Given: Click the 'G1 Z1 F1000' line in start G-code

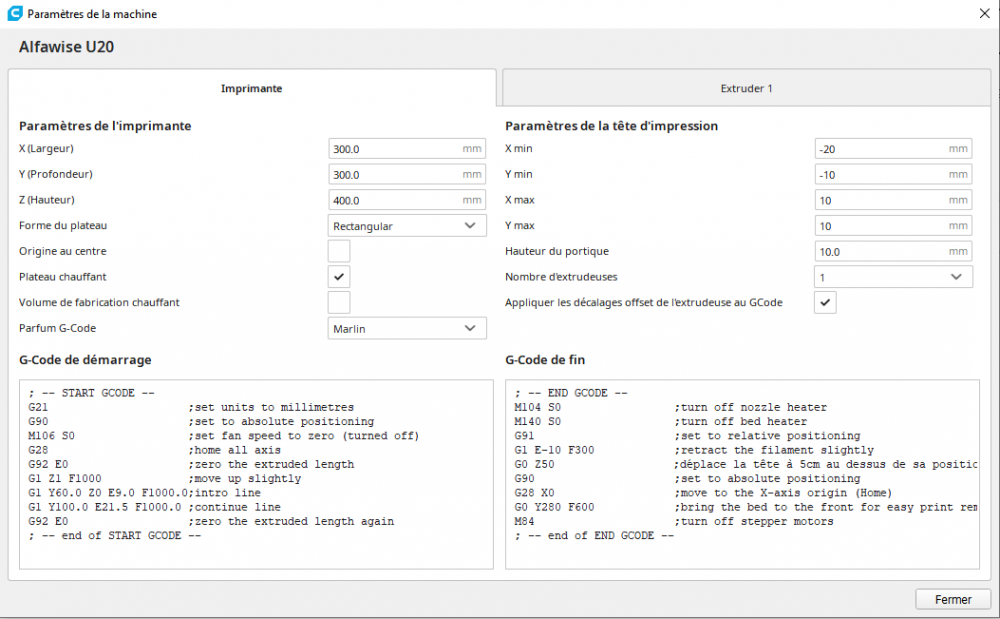Looking at the screenshot, I should pos(165,479).
